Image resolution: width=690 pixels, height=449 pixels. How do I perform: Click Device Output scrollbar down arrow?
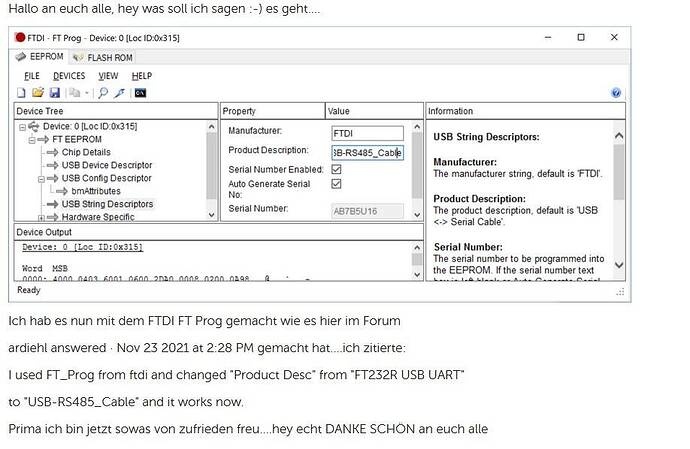tap(417, 274)
